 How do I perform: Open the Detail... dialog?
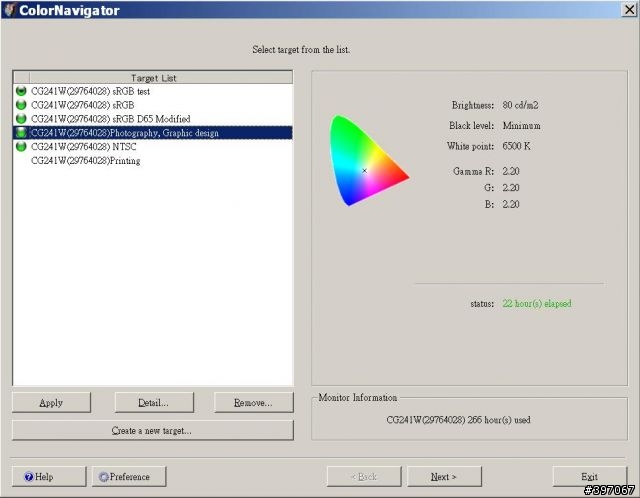(x=154, y=402)
